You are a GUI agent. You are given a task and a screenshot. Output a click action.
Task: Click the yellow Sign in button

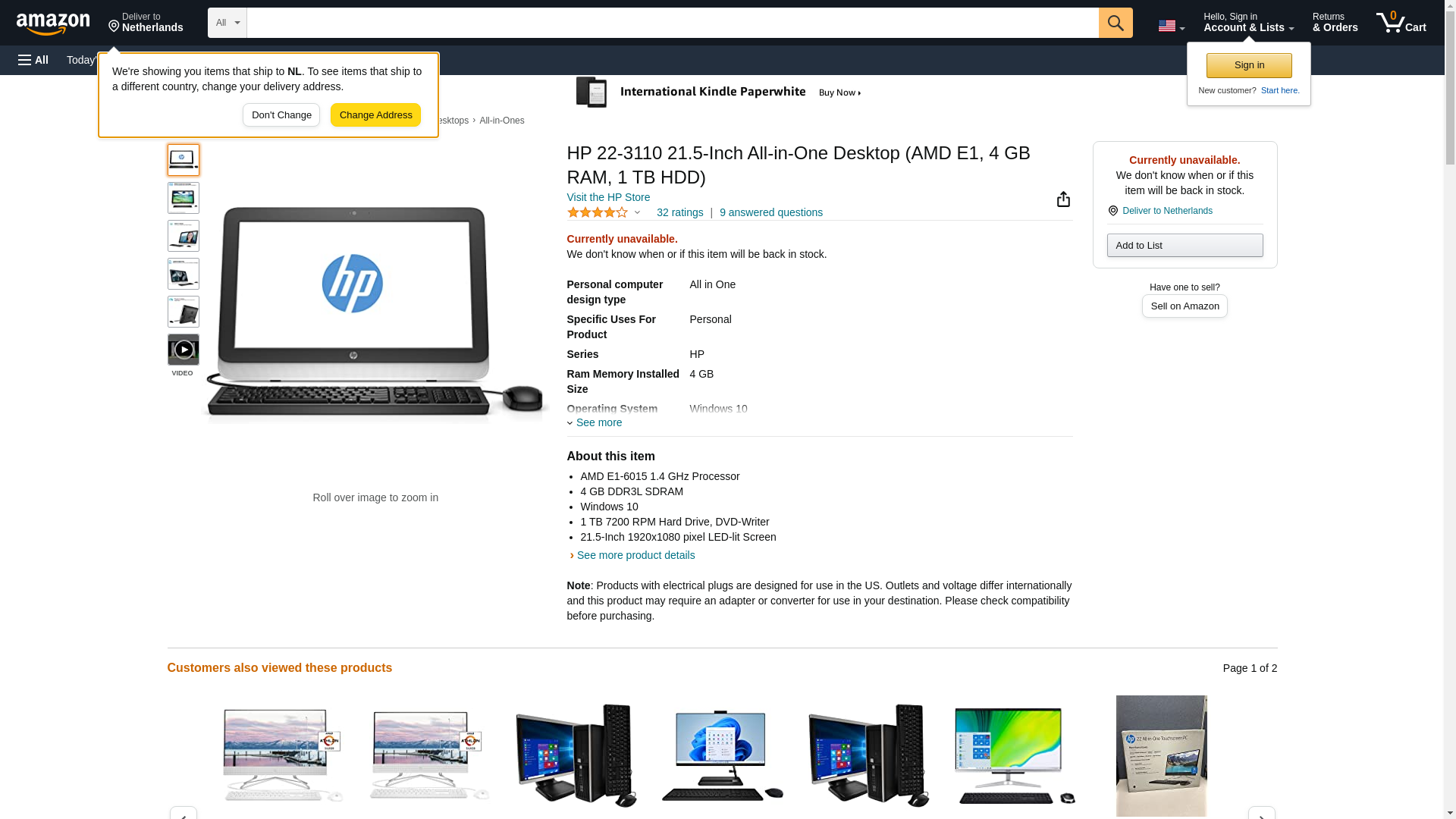click(x=1249, y=65)
